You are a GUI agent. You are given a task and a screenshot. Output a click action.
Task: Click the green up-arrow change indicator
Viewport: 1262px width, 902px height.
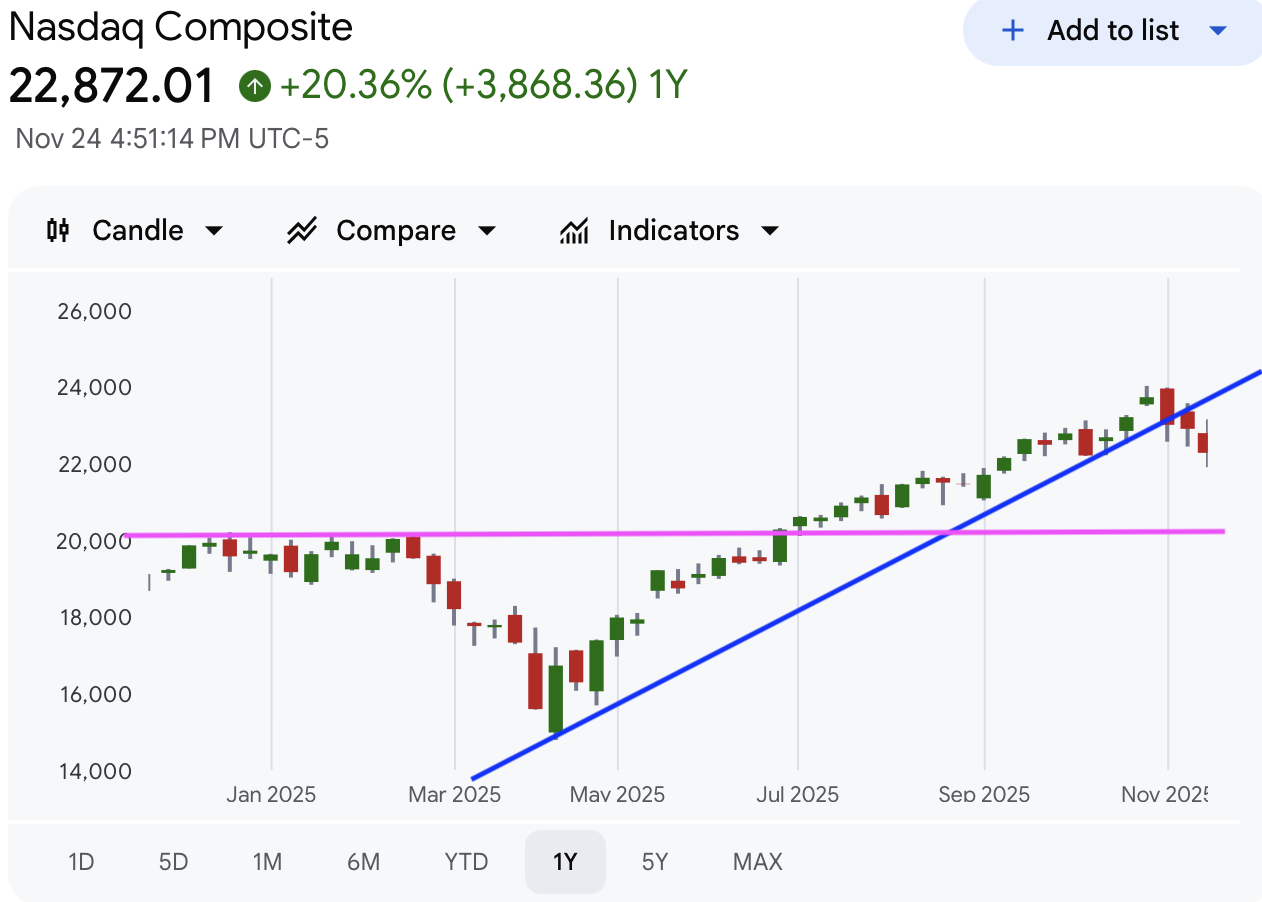pyautogui.click(x=255, y=87)
